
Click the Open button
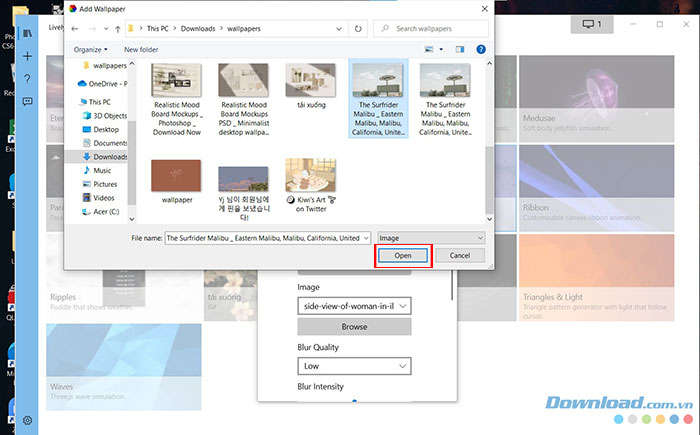click(403, 256)
